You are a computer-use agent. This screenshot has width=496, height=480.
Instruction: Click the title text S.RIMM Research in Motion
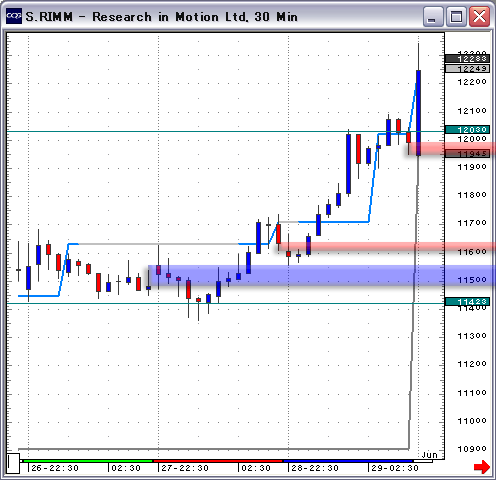click(x=161, y=17)
